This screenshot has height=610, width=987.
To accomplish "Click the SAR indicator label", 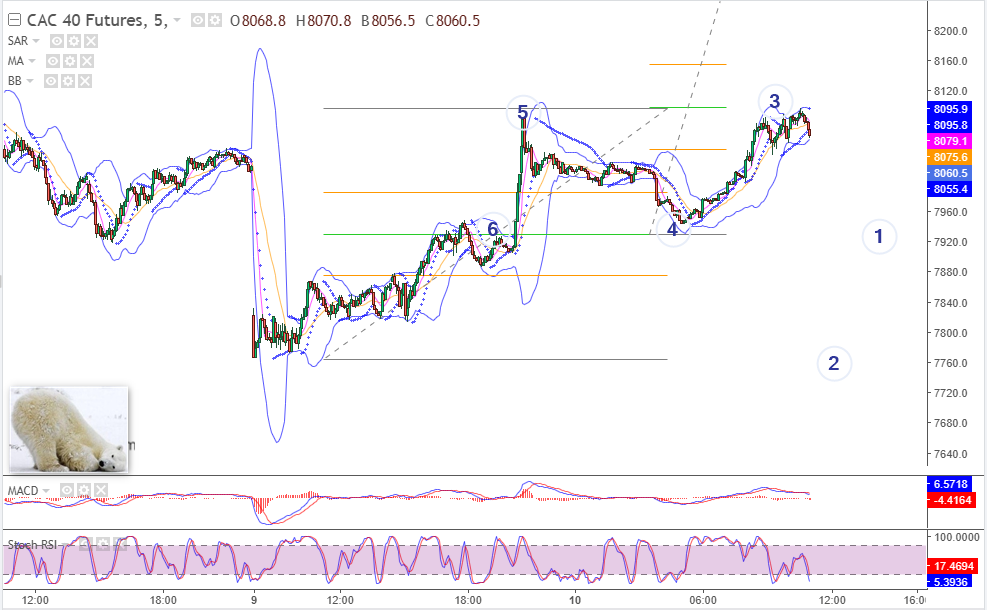I will click(x=18, y=41).
